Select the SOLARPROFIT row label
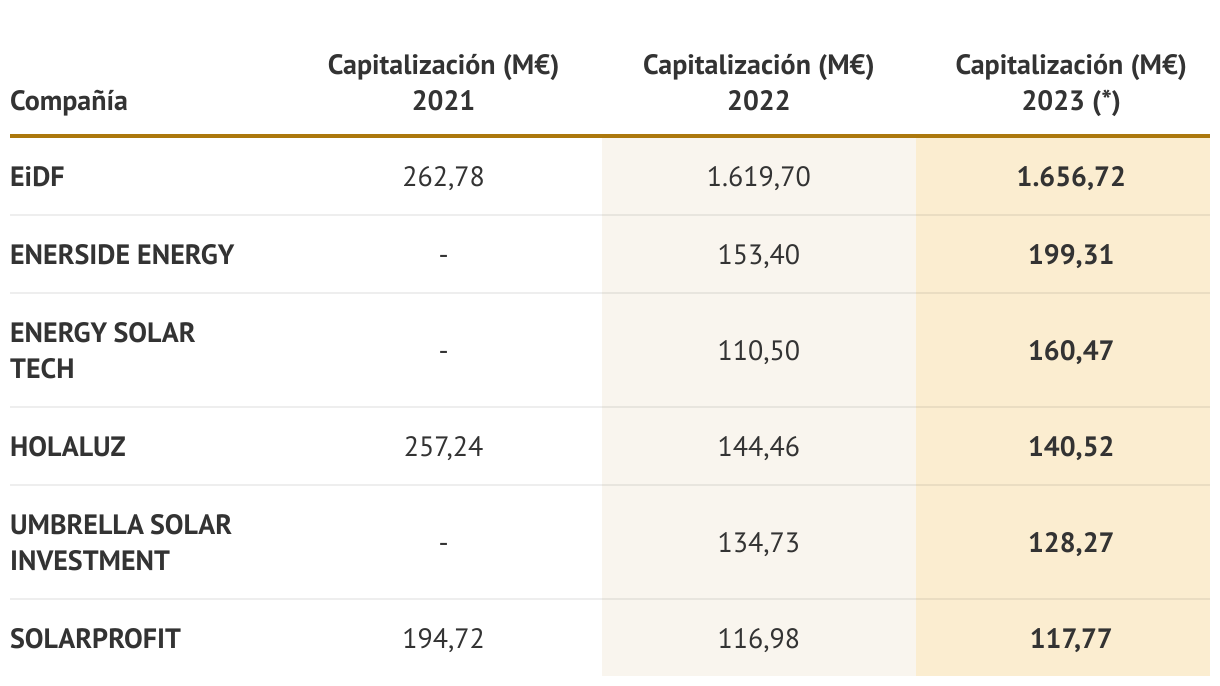The width and height of the screenshot is (1220, 686). point(95,638)
